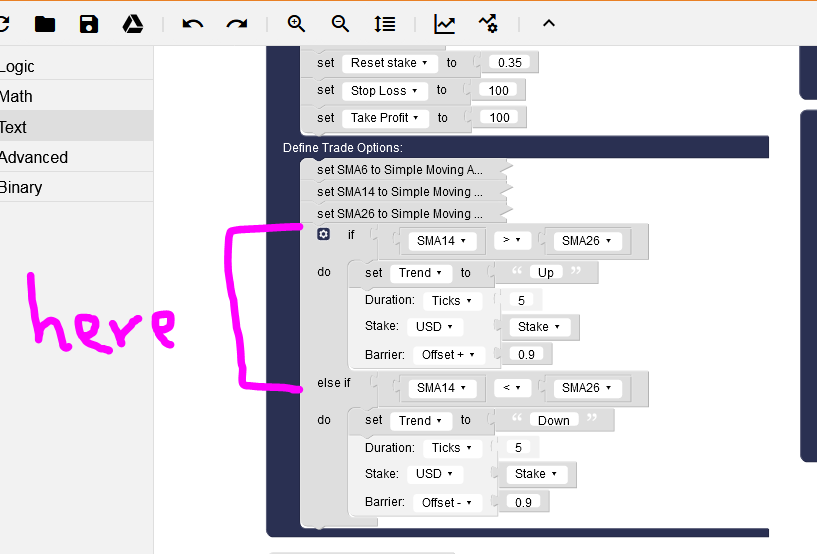Change the greater-than operator dropdown

click(x=512, y=240)
